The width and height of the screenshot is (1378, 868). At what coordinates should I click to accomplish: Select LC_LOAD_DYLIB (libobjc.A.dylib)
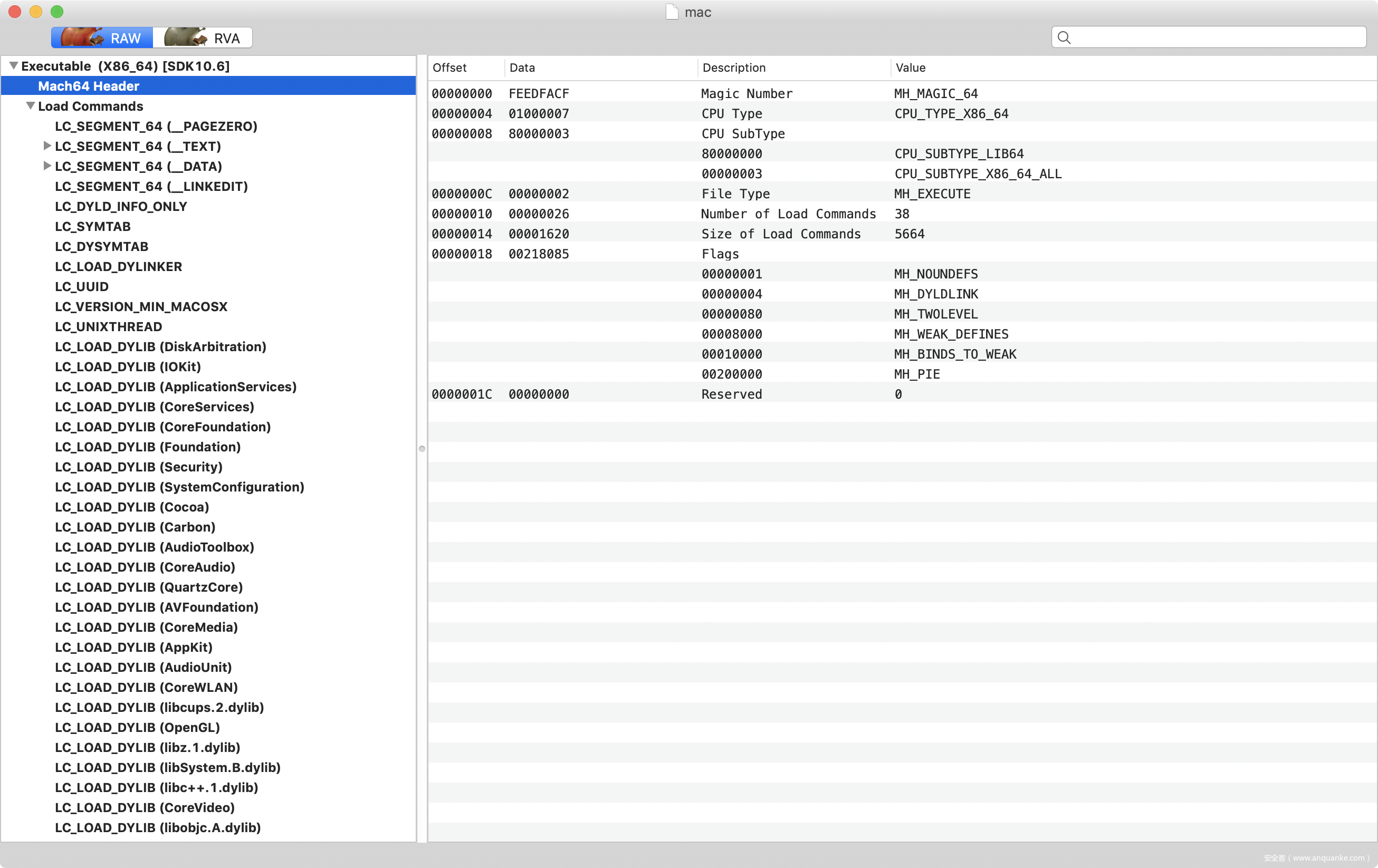coord(157,827)
